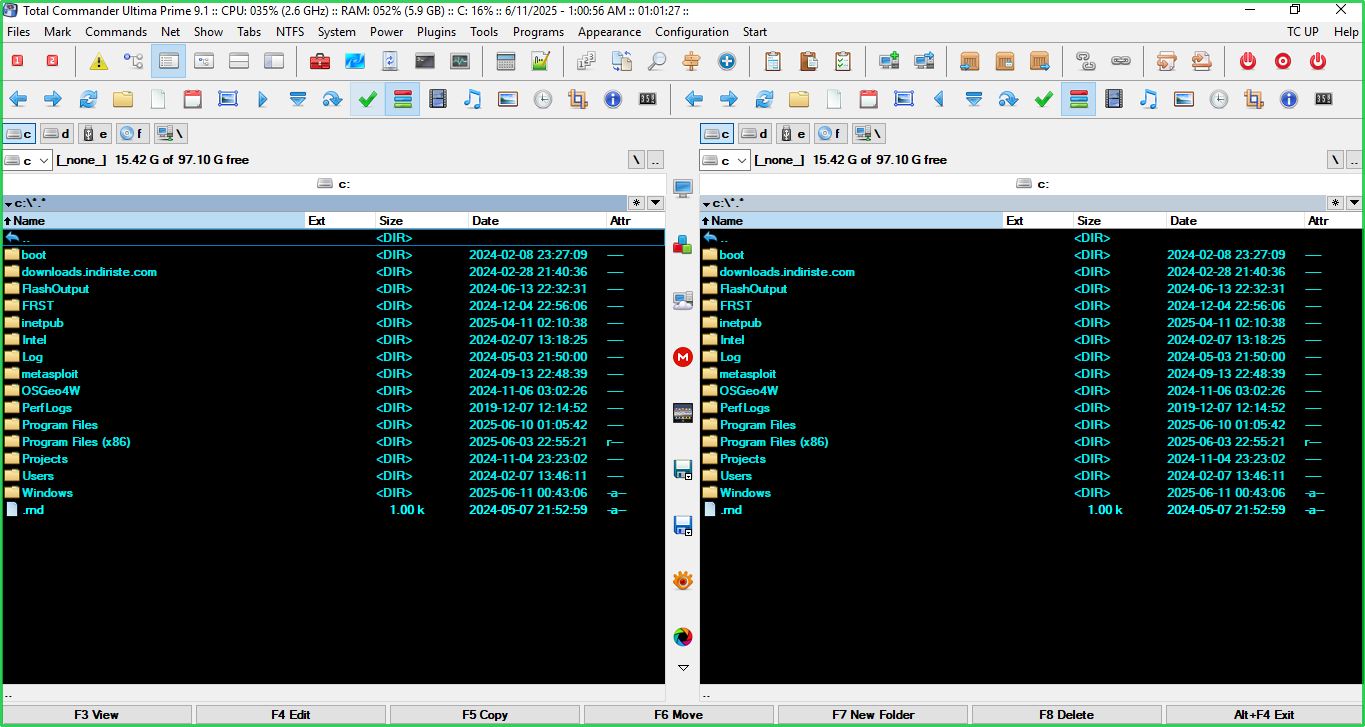Viewport: 1365px width, 727px height.
Task: Sort left panel by Date column header
Action: coord(538,220)
